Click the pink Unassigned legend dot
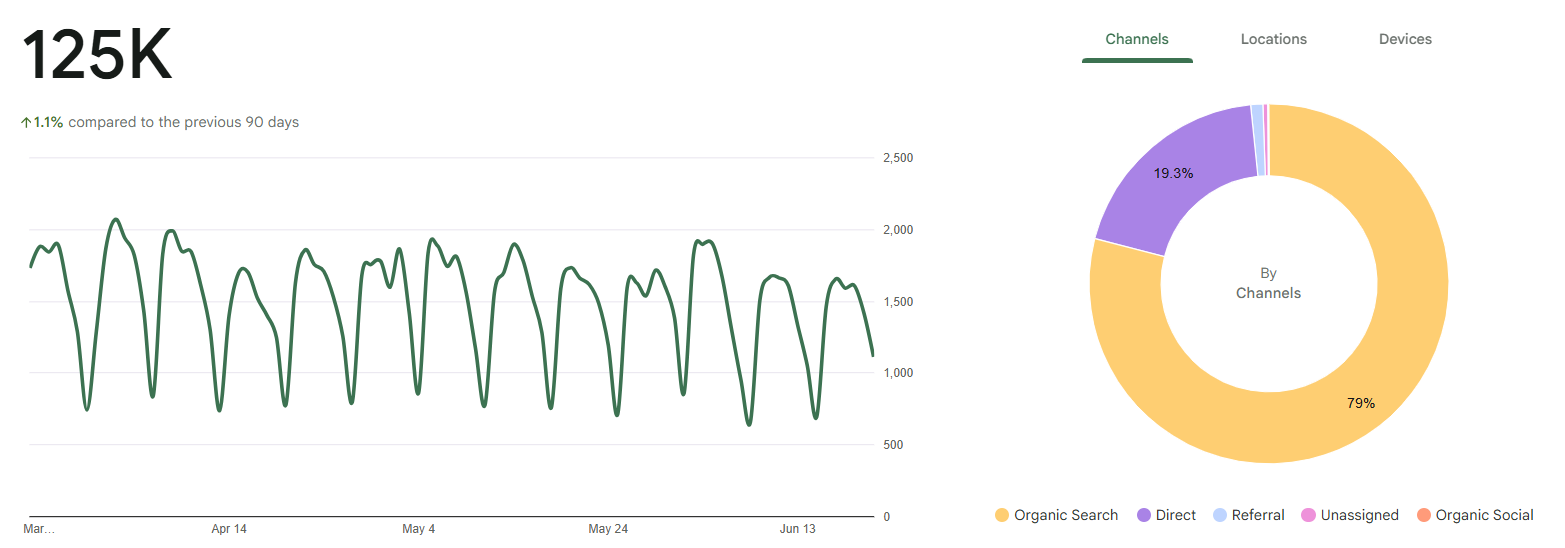Screen dimensions: 1565x548 [1308, 515]
